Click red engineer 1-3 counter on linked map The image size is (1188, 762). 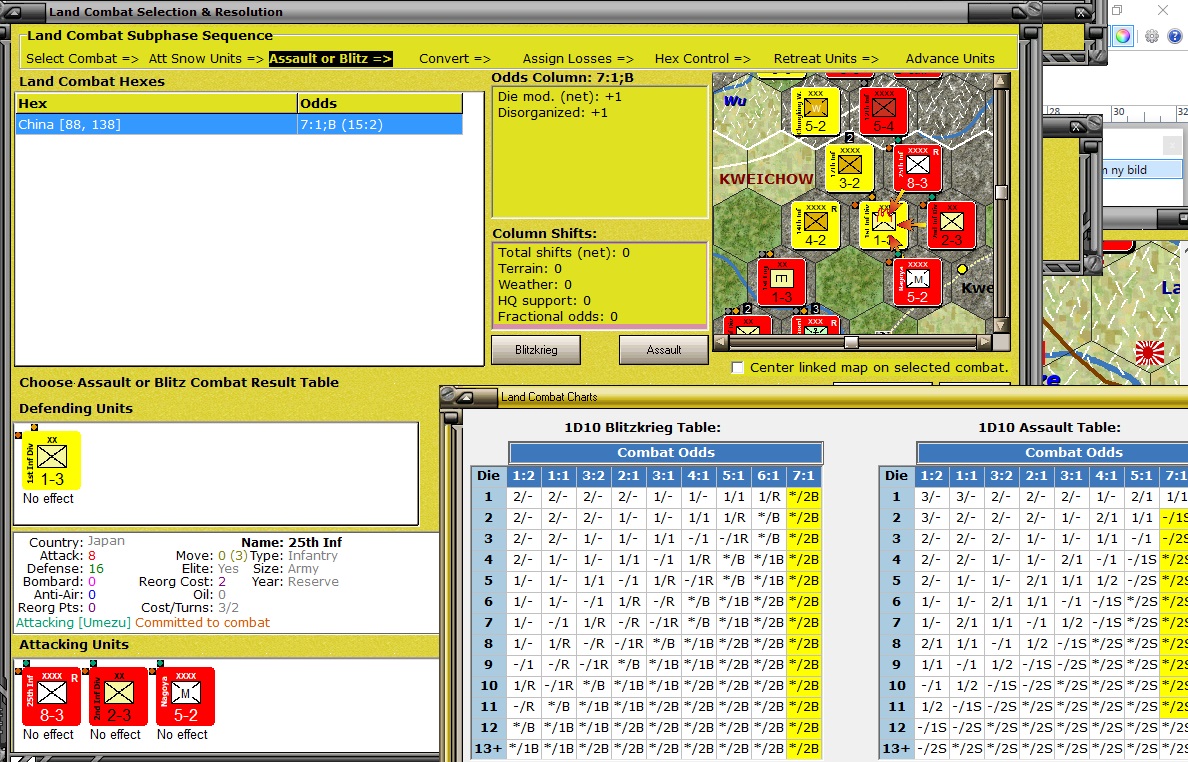(781, 282)
